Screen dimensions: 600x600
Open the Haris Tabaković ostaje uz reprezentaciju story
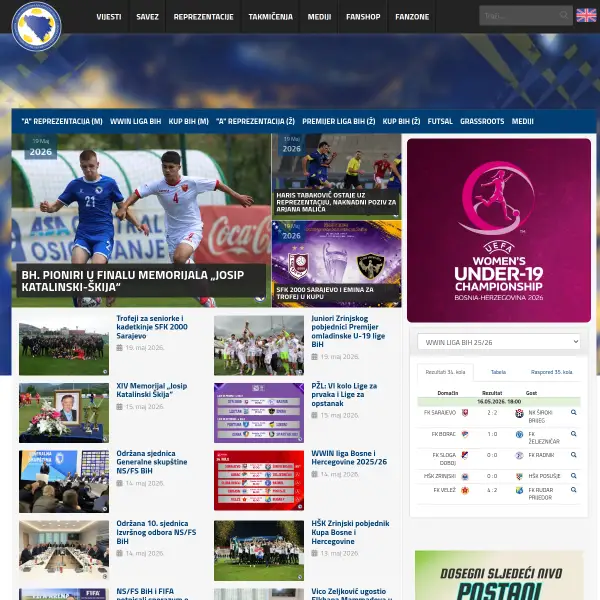coord(336,202)
